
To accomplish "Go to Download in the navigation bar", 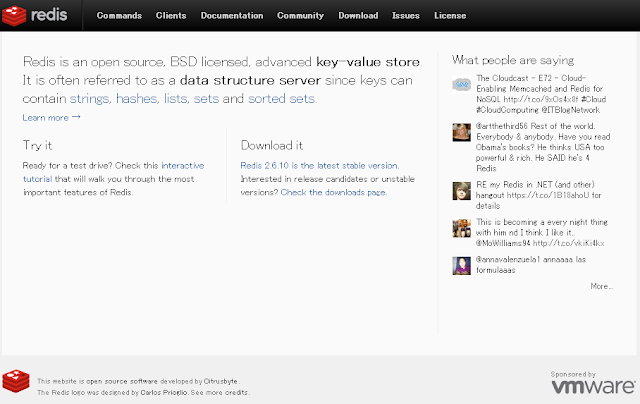I will [x=358, y=16].
